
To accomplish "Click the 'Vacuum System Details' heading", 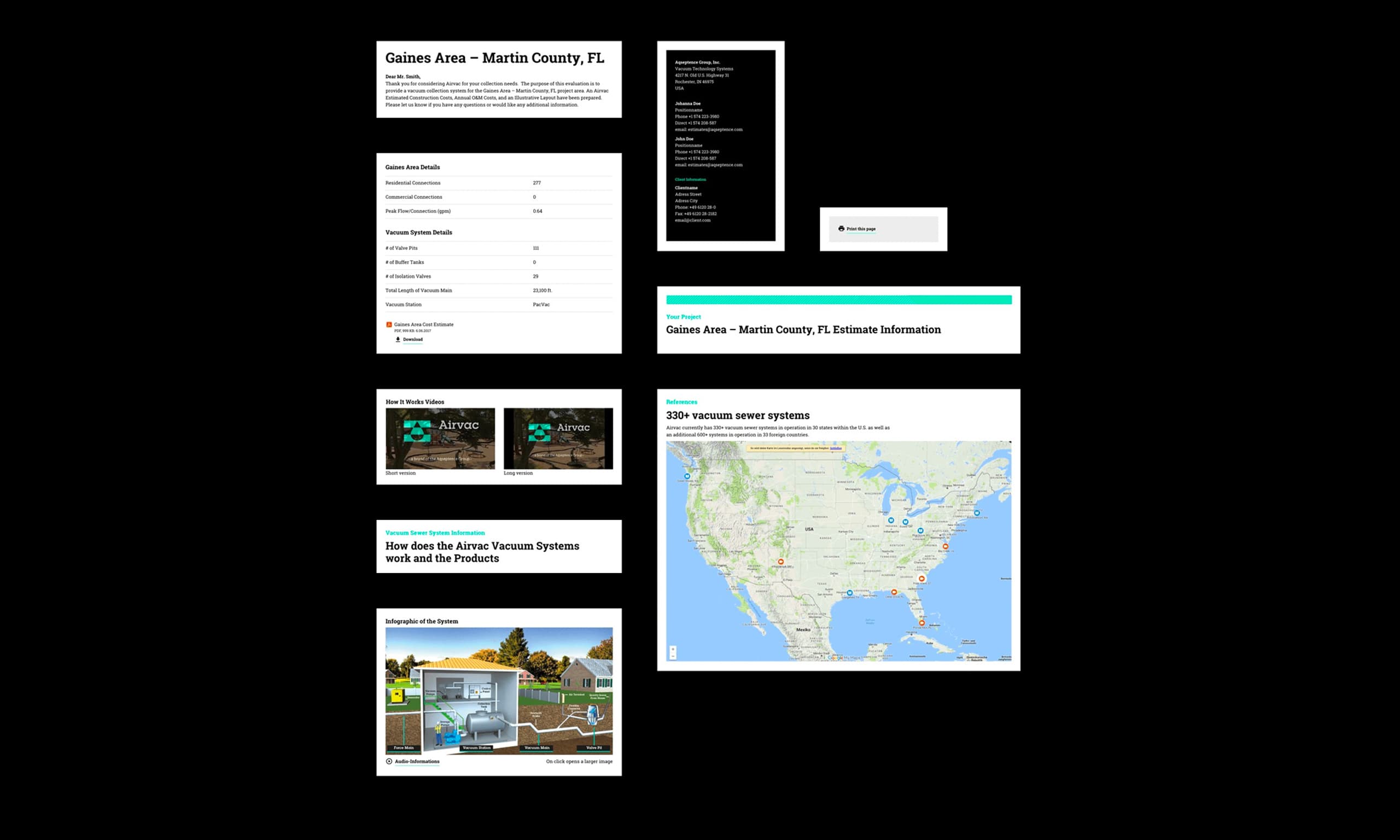I will tap(419, 232).
